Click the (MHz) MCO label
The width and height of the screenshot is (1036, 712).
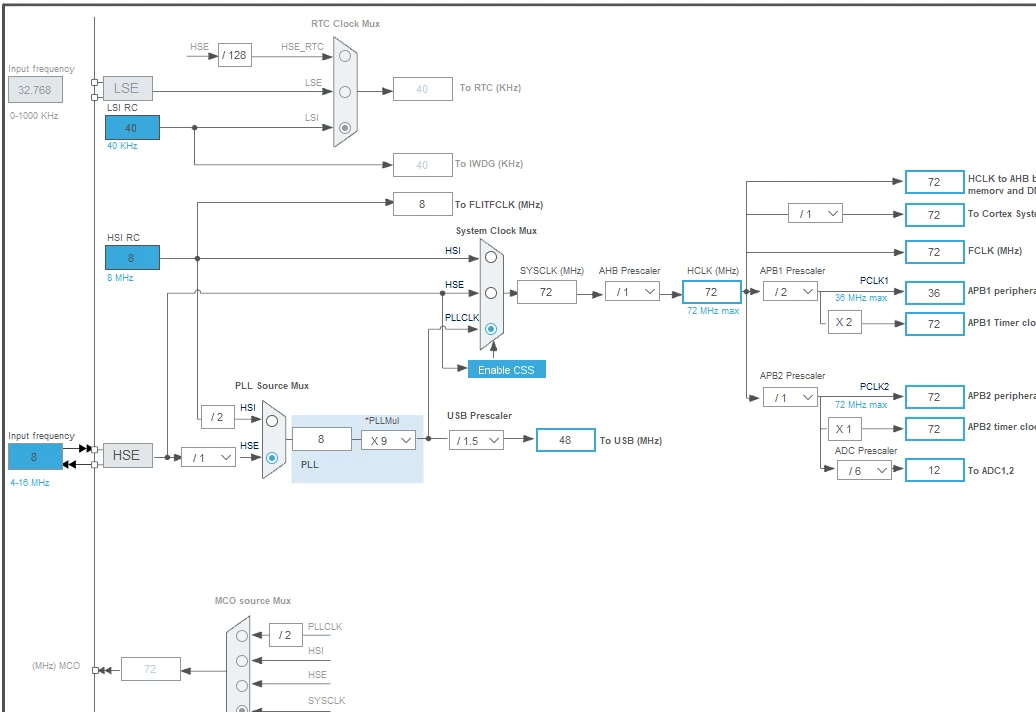56,666
